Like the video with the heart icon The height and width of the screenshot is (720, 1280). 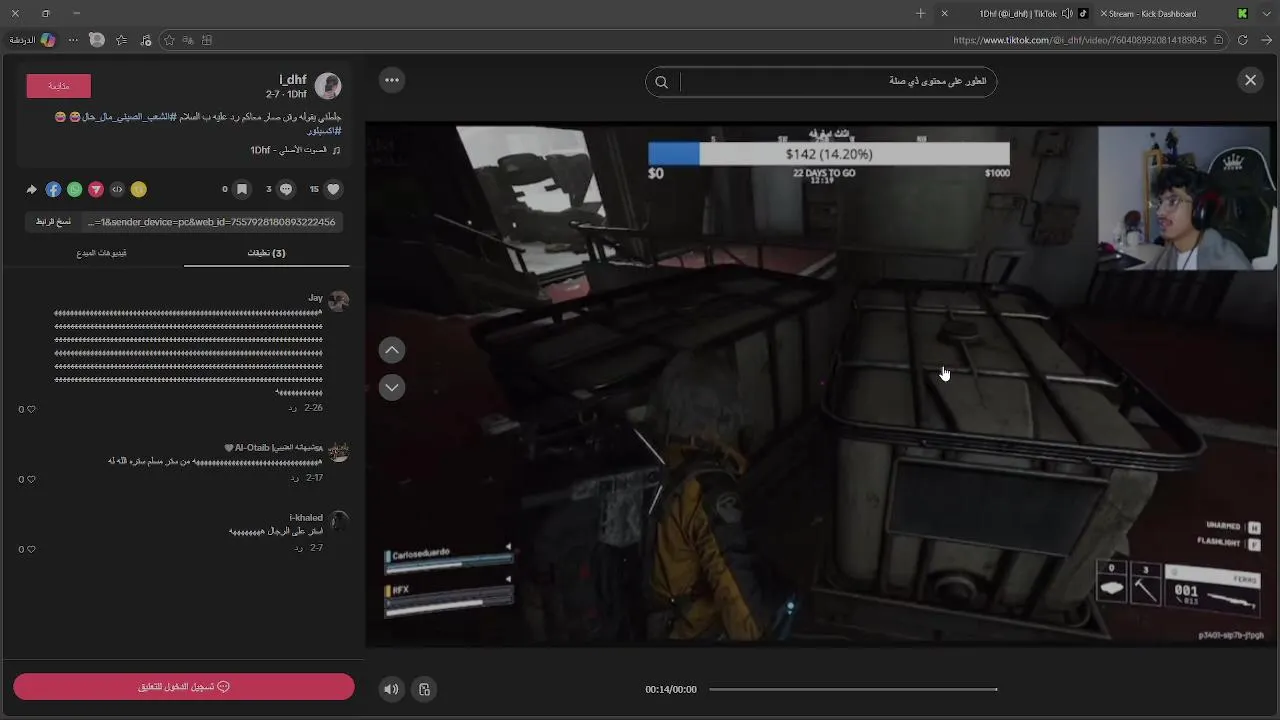click(x=333, y=189)
